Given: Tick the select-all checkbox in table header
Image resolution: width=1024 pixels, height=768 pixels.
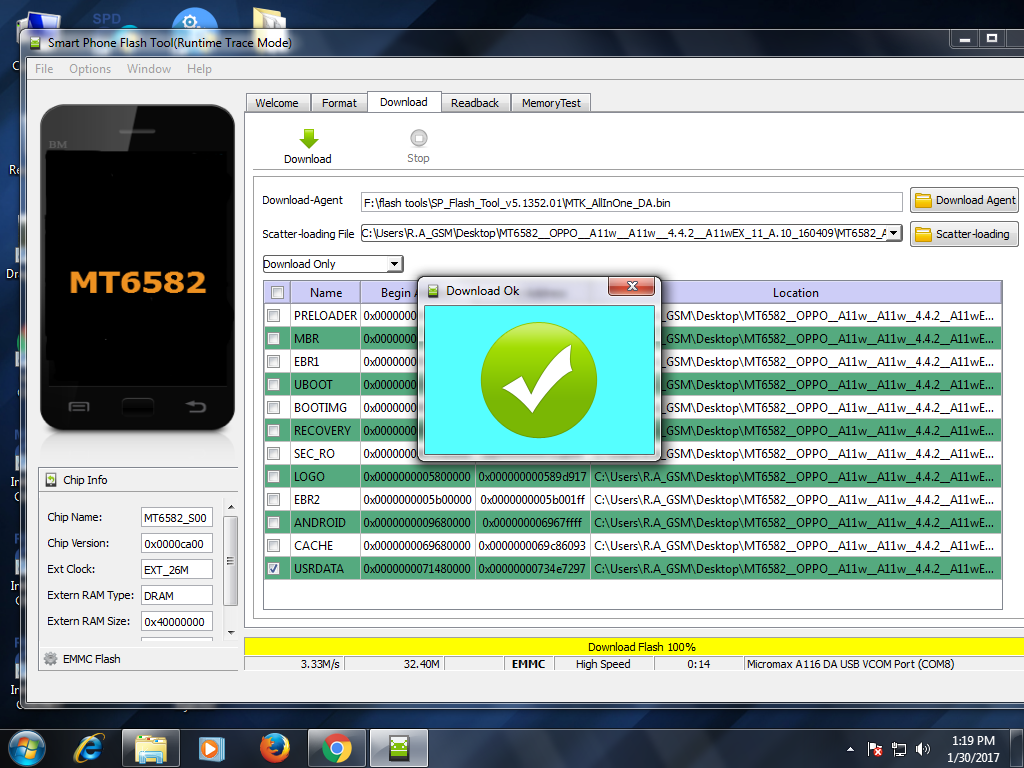Looking at the screenshot, I should pos(277,293).
